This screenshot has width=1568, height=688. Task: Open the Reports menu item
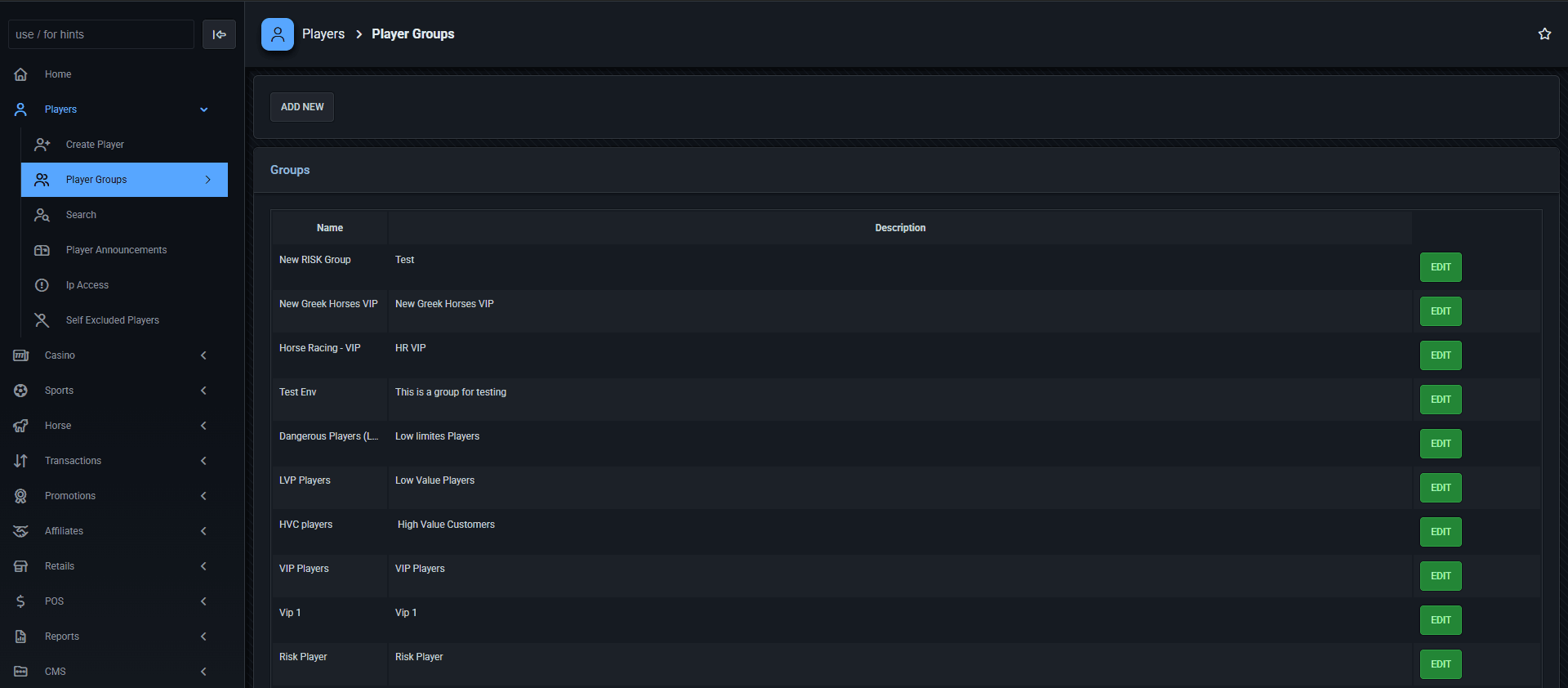62,637
